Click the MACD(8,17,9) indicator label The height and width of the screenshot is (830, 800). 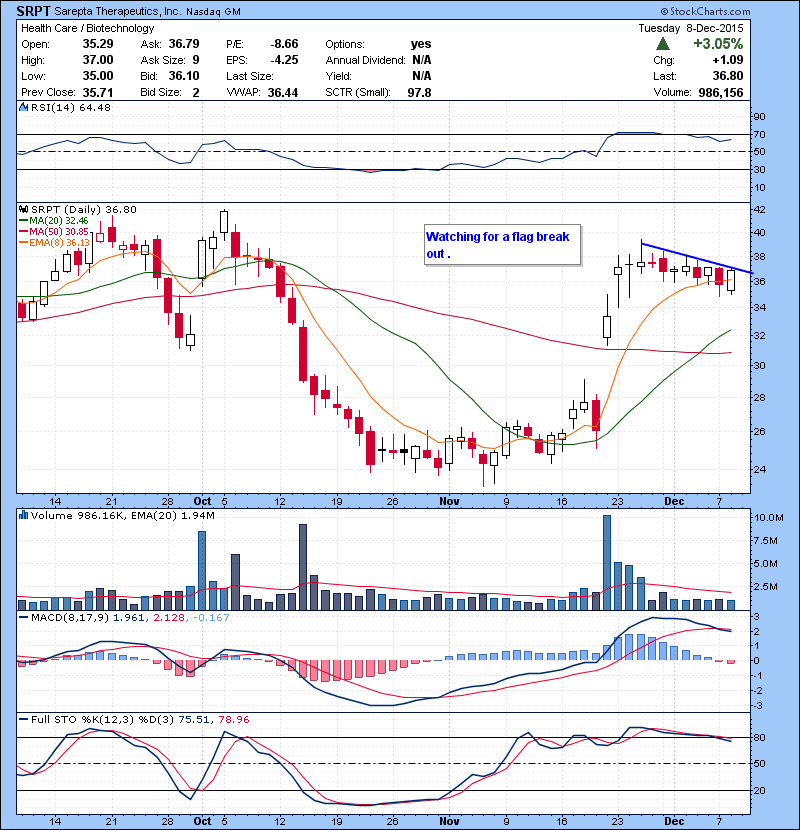click(x=70, y=617)
